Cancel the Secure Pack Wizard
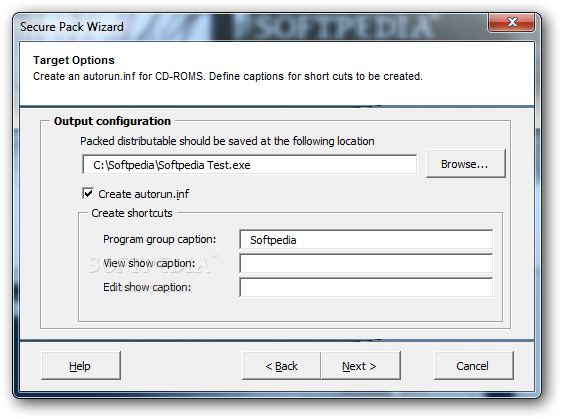 point(473,366)
